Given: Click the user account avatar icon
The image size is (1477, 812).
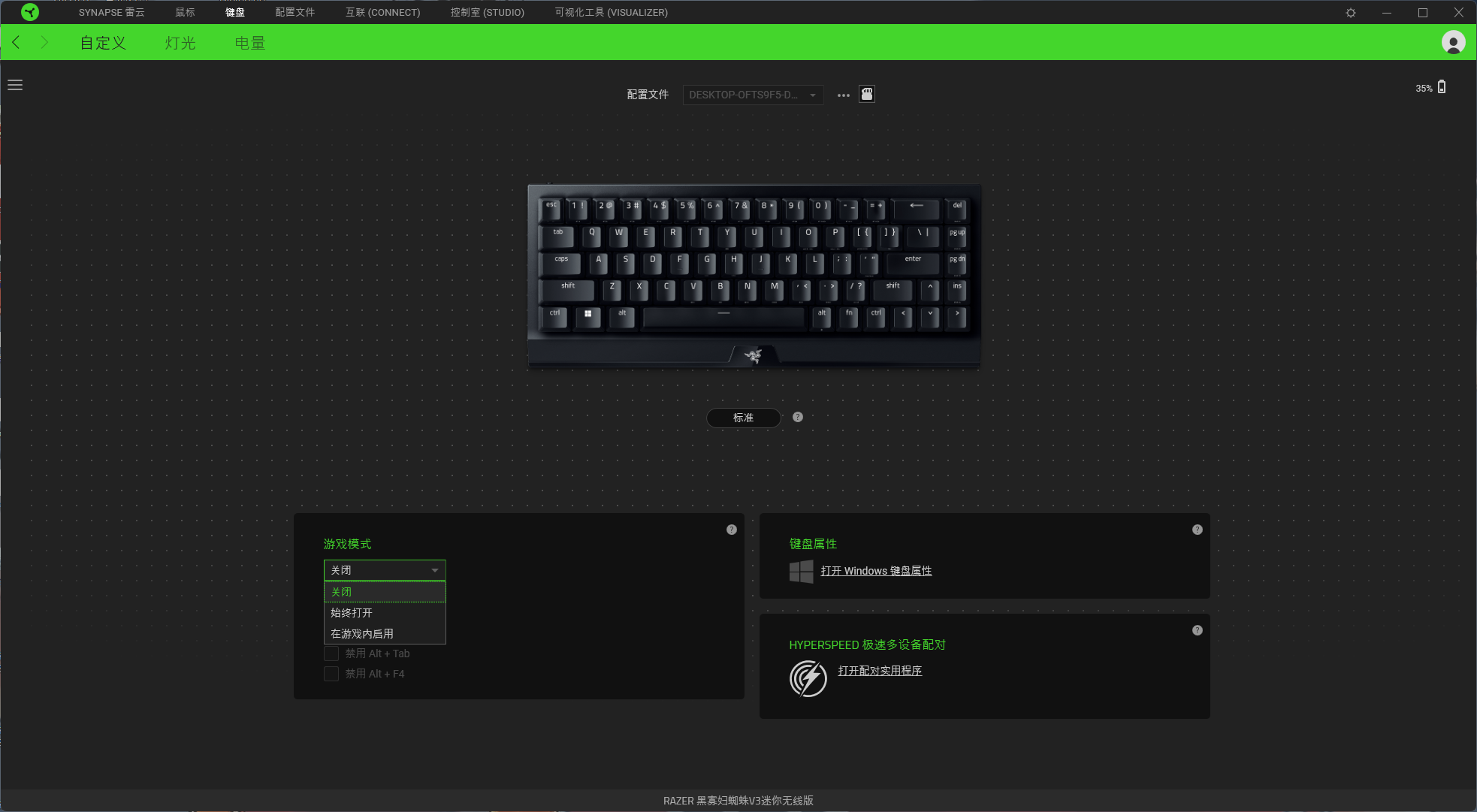Looking at the screenshot, I should pos(1453,42).
